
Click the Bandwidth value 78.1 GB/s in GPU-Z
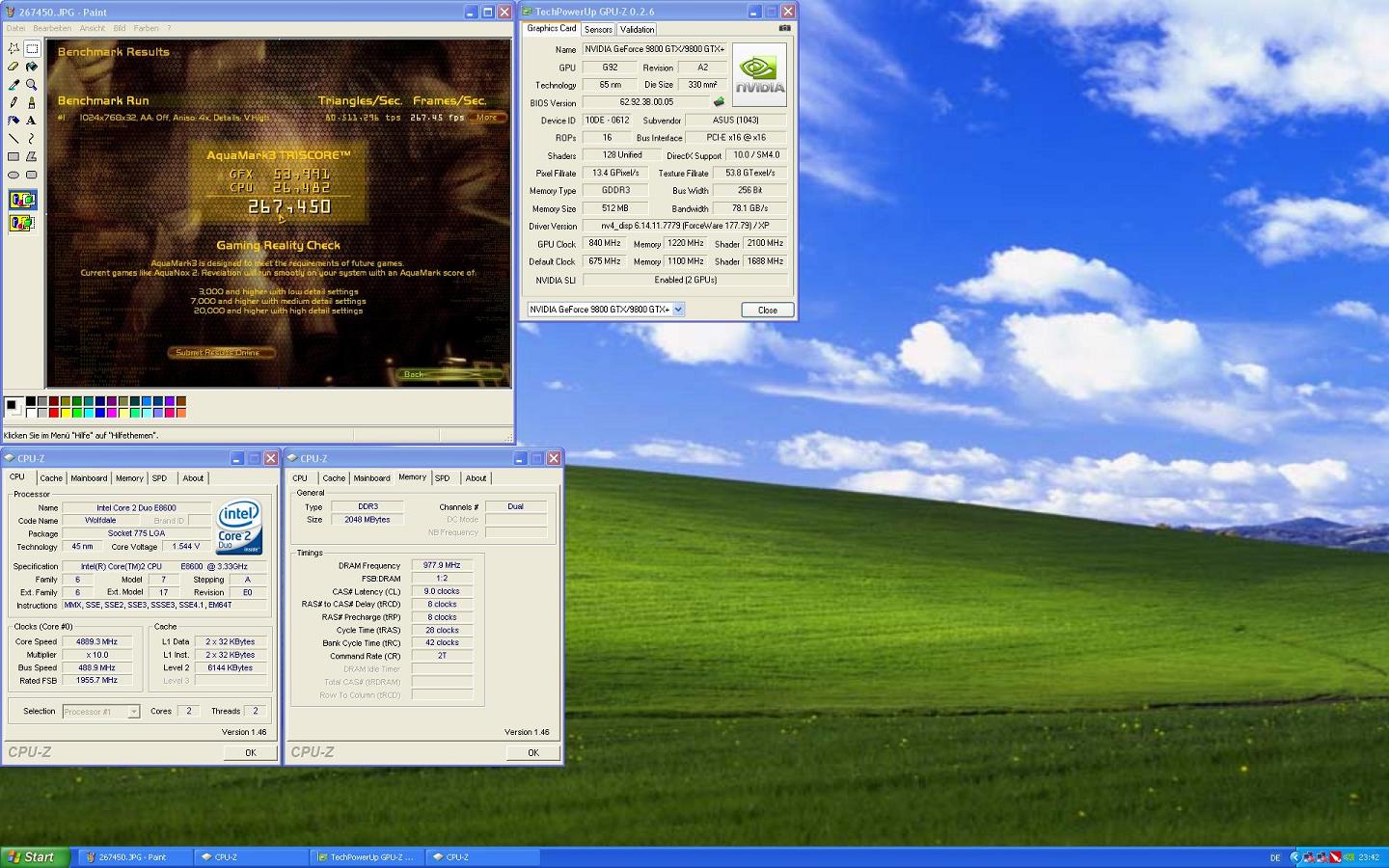tap(749, 208)
